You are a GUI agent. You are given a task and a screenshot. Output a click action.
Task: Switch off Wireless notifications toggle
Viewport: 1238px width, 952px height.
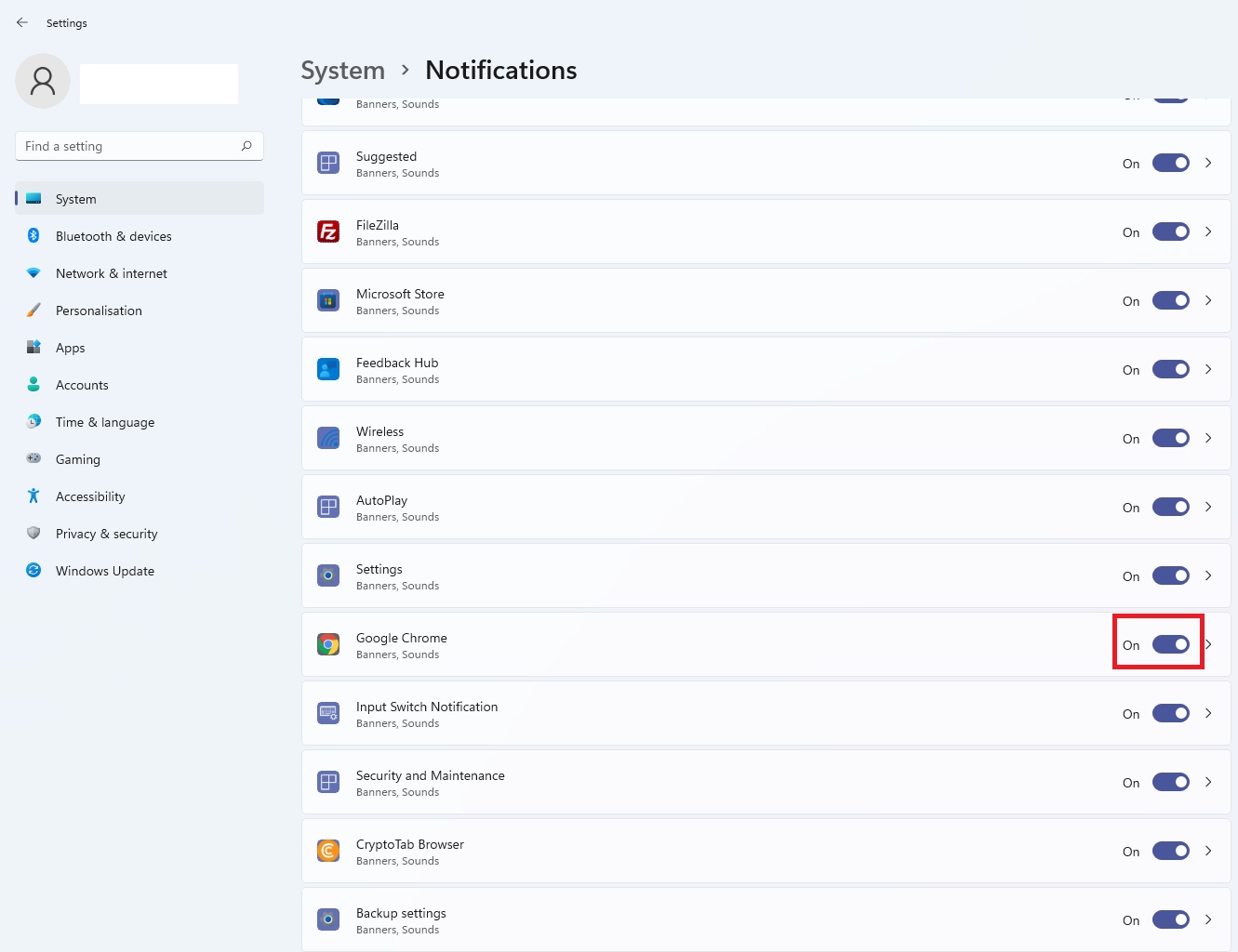point(1170,438)
